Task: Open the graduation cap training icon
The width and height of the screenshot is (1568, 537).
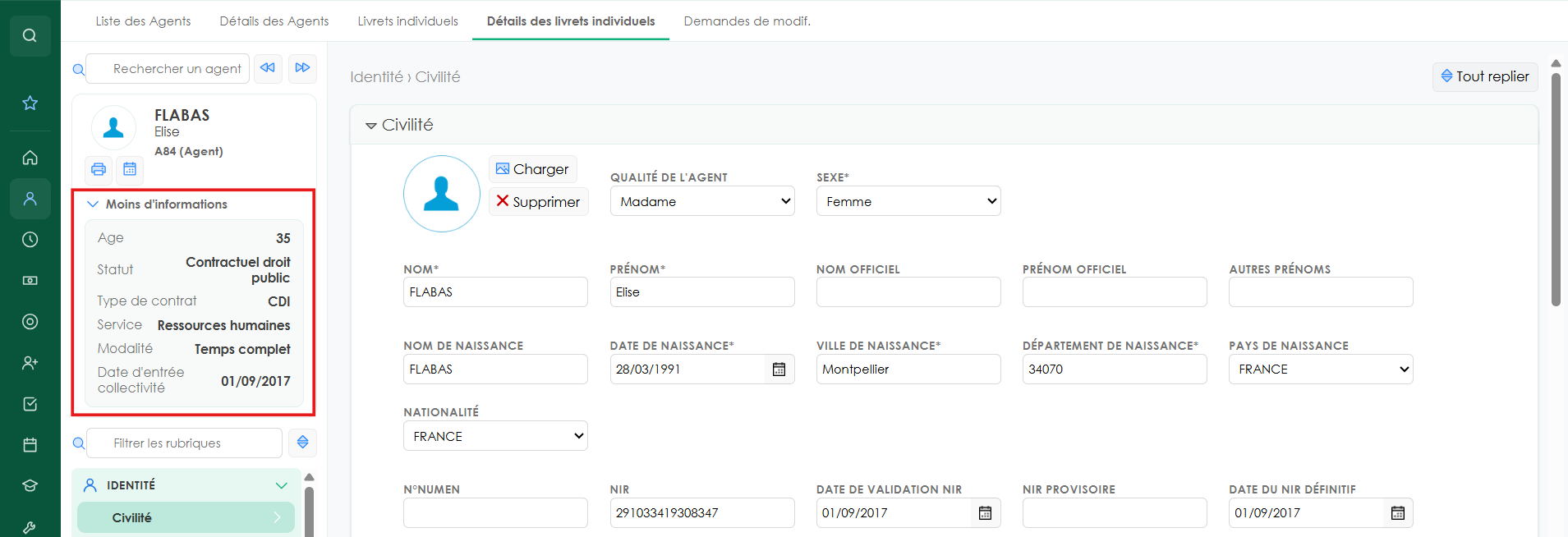Action: (x=30, y=485)
